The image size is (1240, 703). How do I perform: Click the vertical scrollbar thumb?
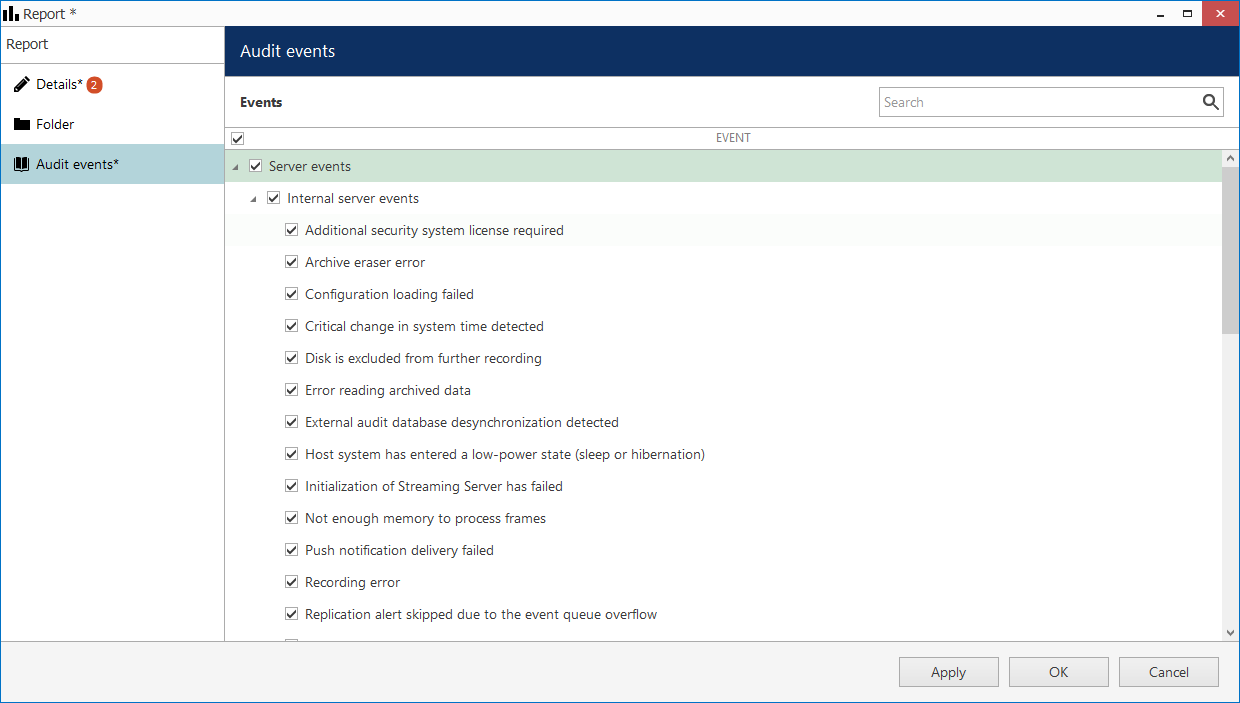[x=1230, y=250]
